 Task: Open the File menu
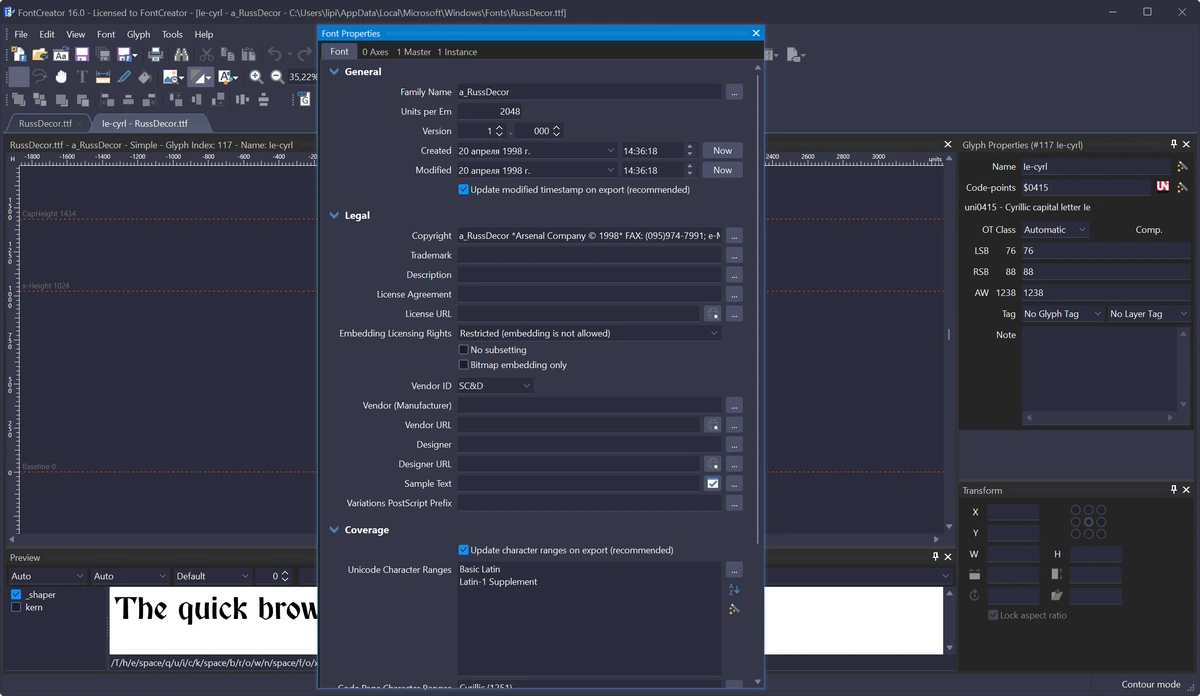click(20, 34)
